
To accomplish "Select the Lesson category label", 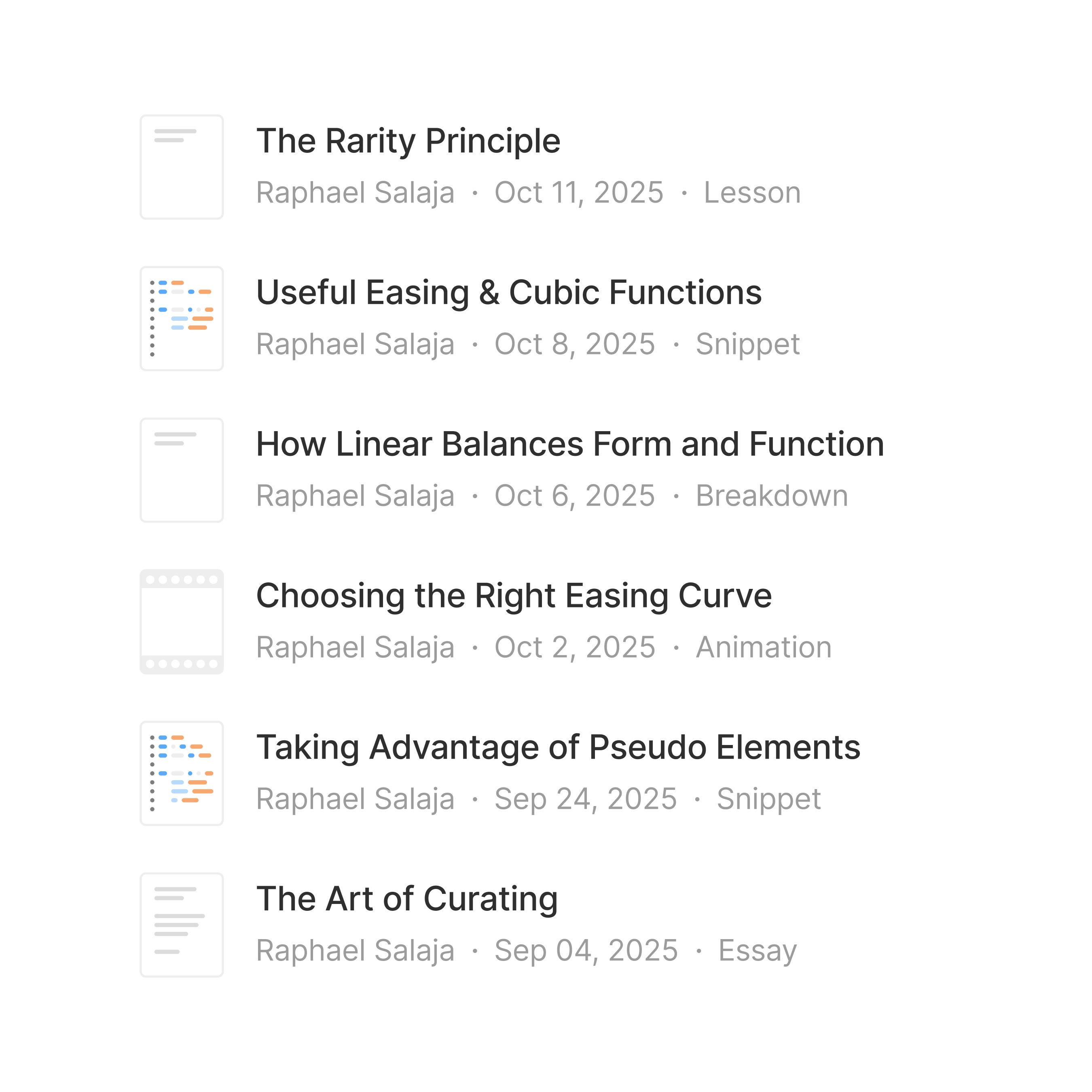I will (752, 193).
